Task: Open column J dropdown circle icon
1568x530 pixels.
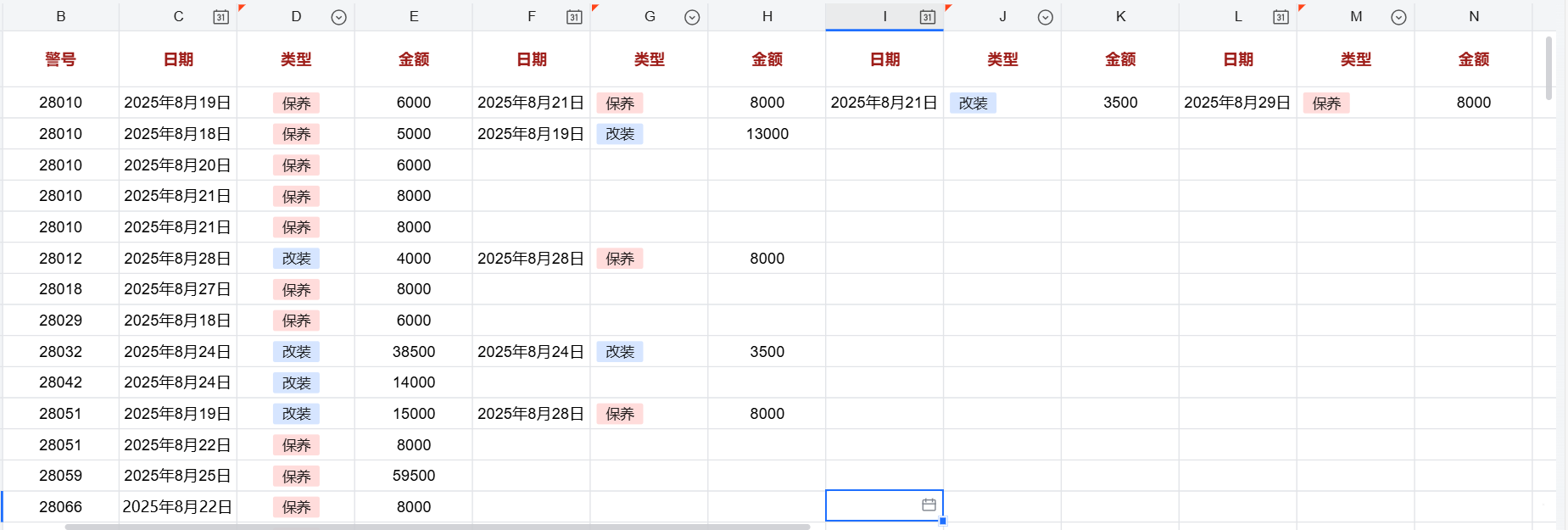Action: click(x=1046, y=17)
